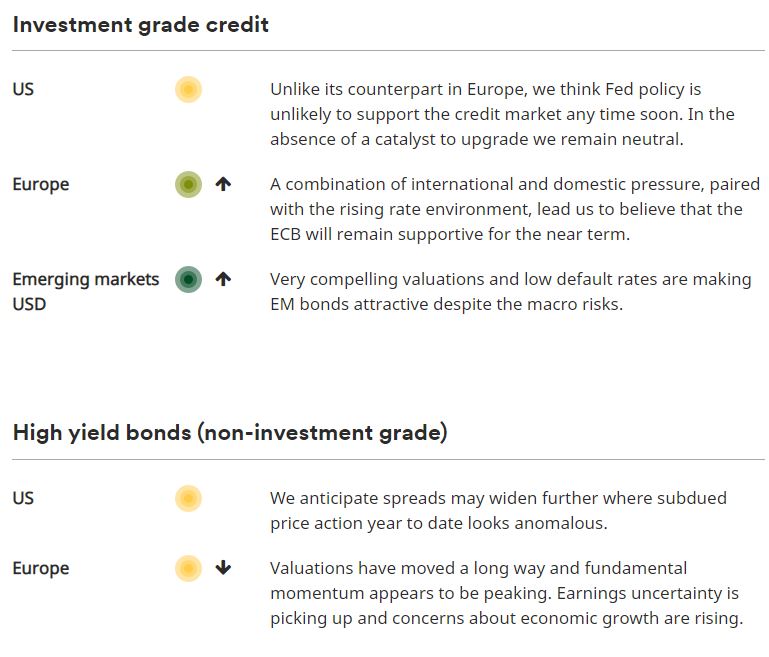Click the US label under Investment grade credit

pos(23,90)
